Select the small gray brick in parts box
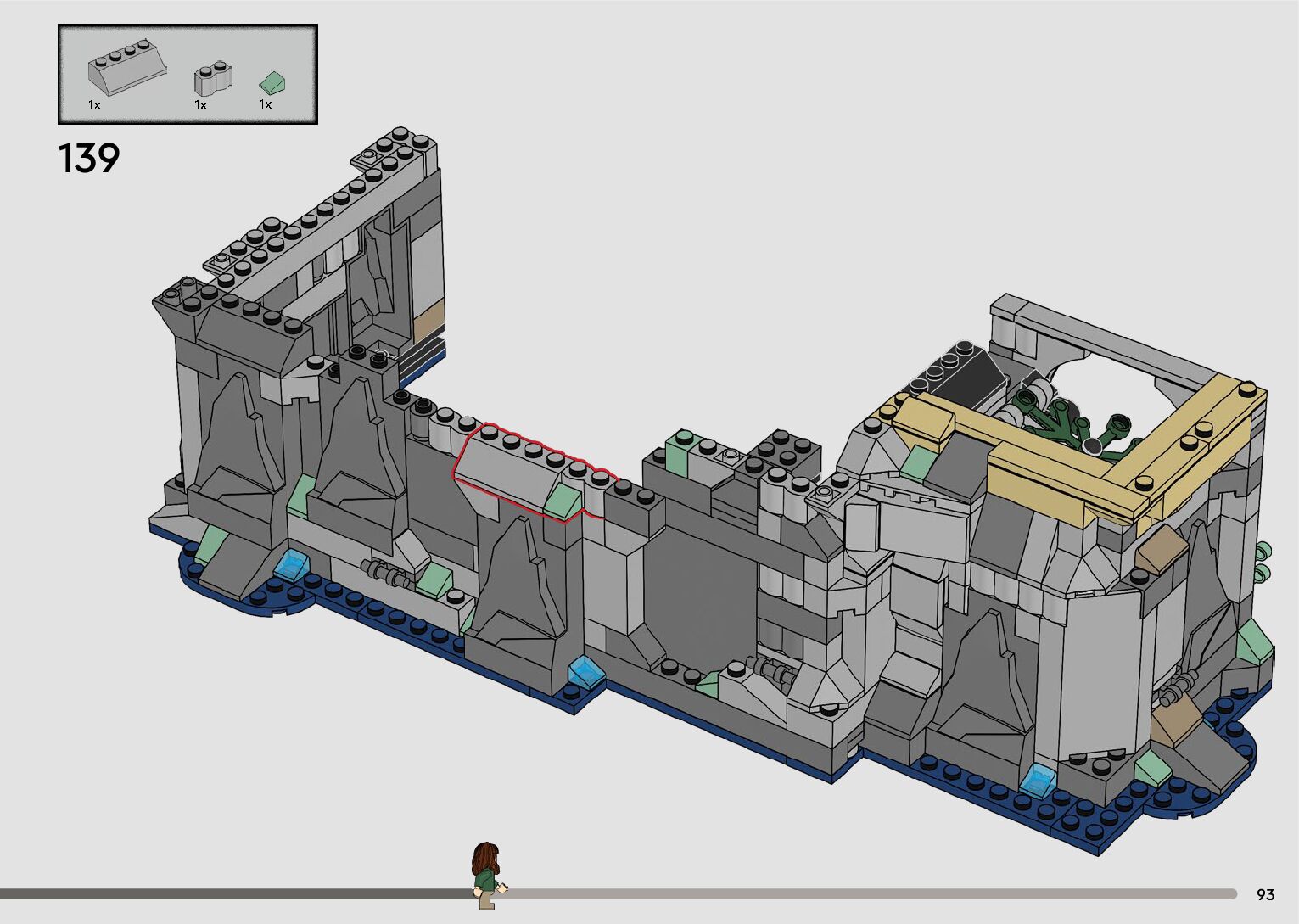Viewport: 1299px width, 924px height. pyautogui.click(x=212, y=79)
